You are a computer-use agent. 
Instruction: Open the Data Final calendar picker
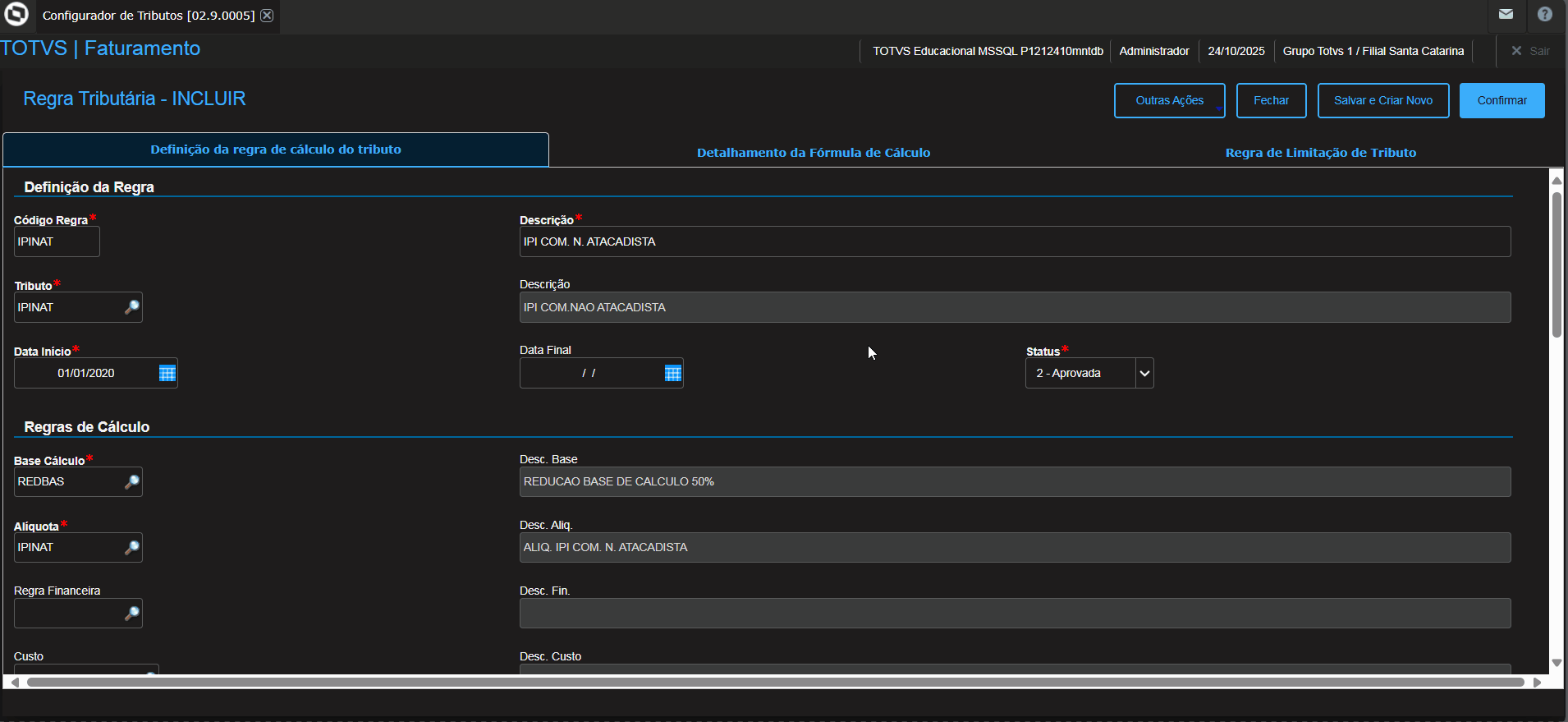coord(672,374)
